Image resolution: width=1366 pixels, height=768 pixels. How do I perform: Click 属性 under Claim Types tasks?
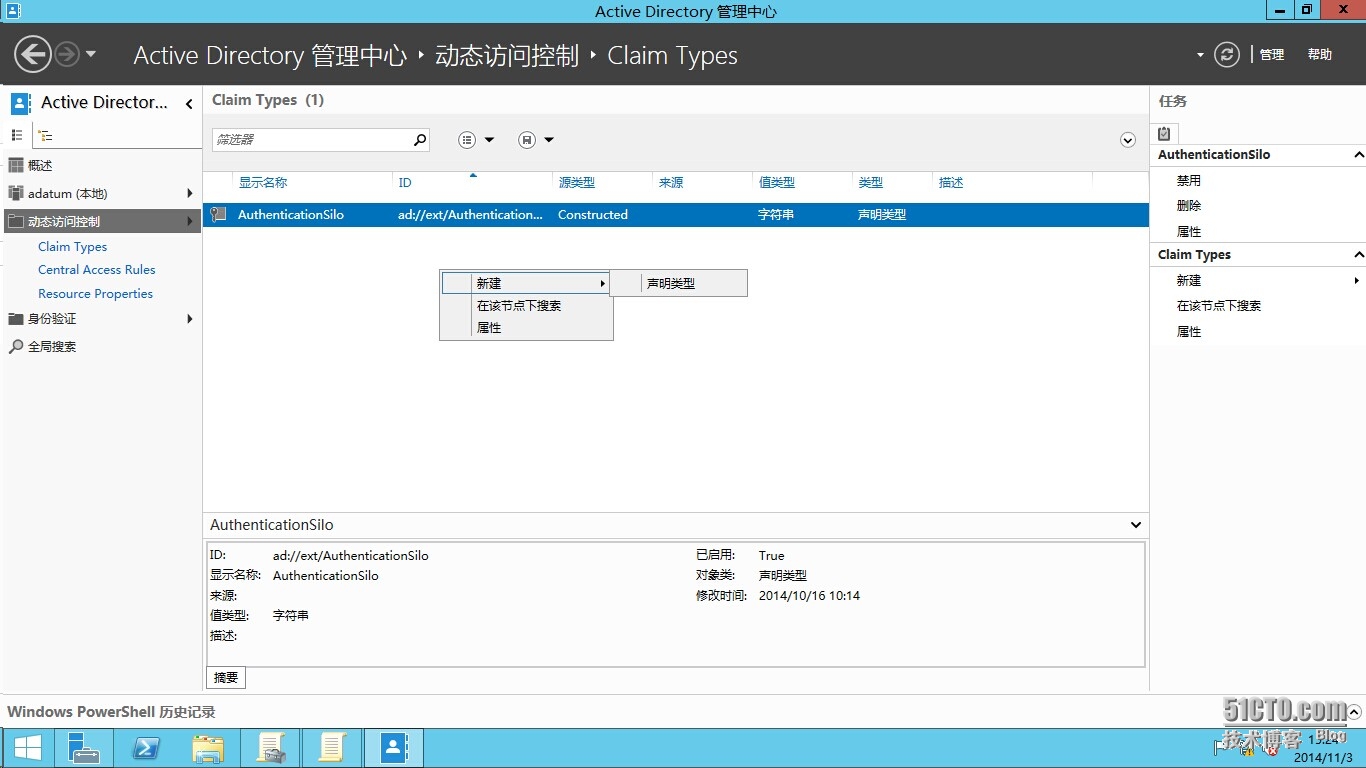coord(1189,332)
